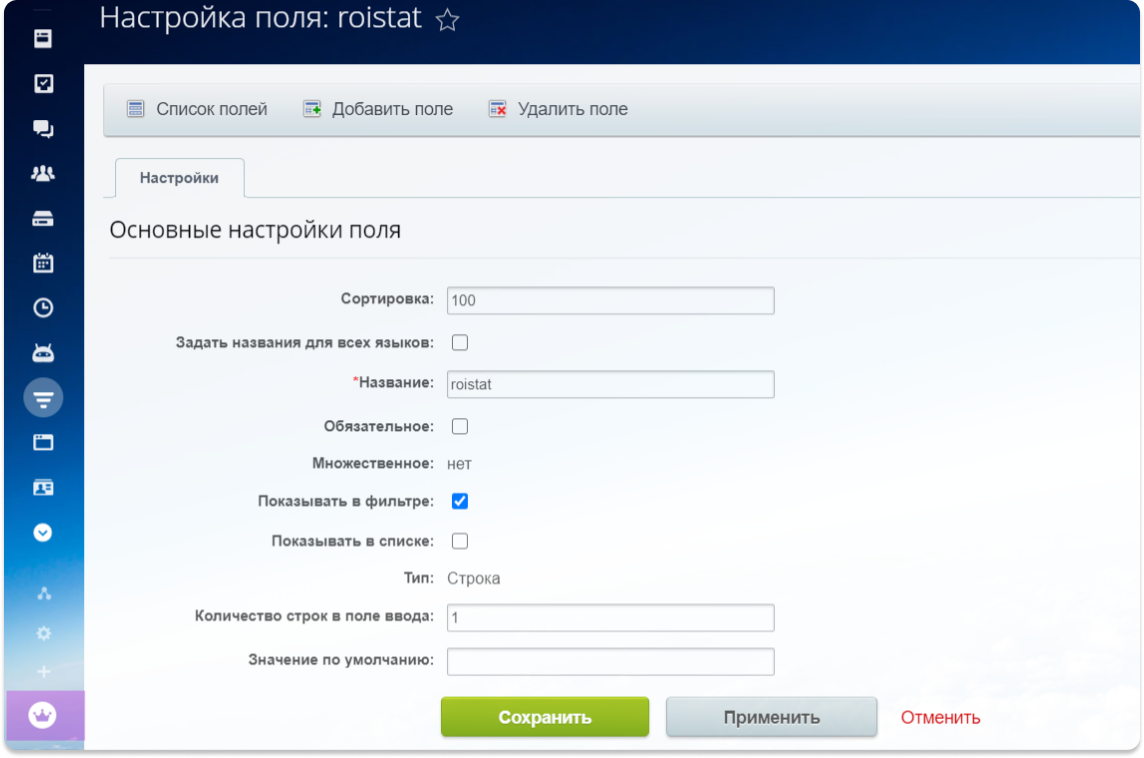
Task: Open Добавить поле in the toolbar
Action: click(x=377, y=109)
